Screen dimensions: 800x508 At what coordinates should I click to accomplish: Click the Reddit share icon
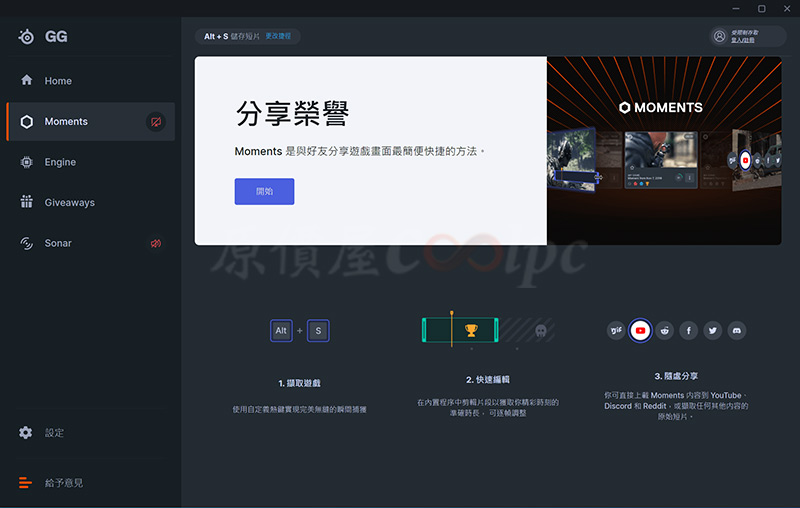click(x=665, y=331)
